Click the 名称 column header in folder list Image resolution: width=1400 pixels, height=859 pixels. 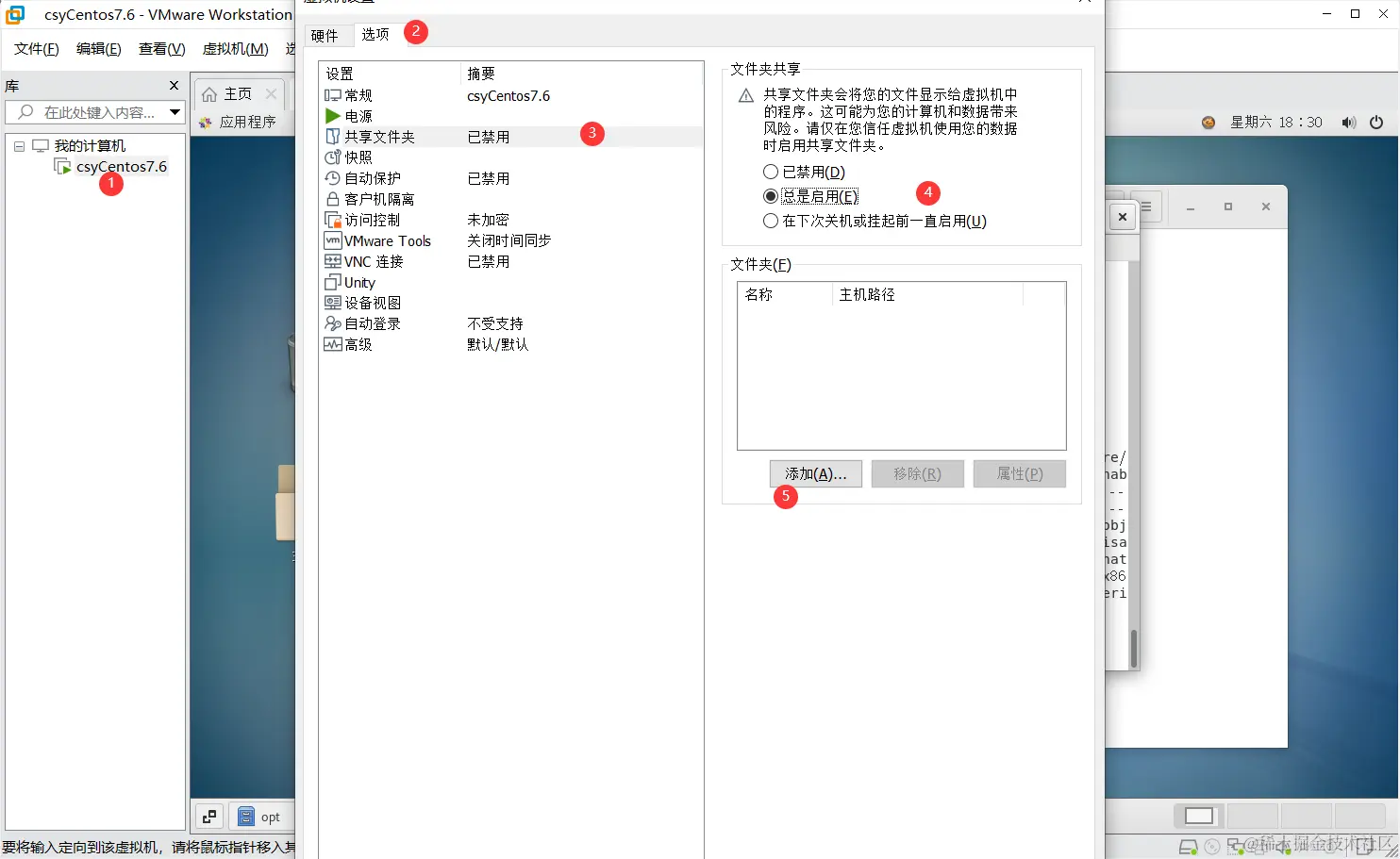click(x=784, y=295)
